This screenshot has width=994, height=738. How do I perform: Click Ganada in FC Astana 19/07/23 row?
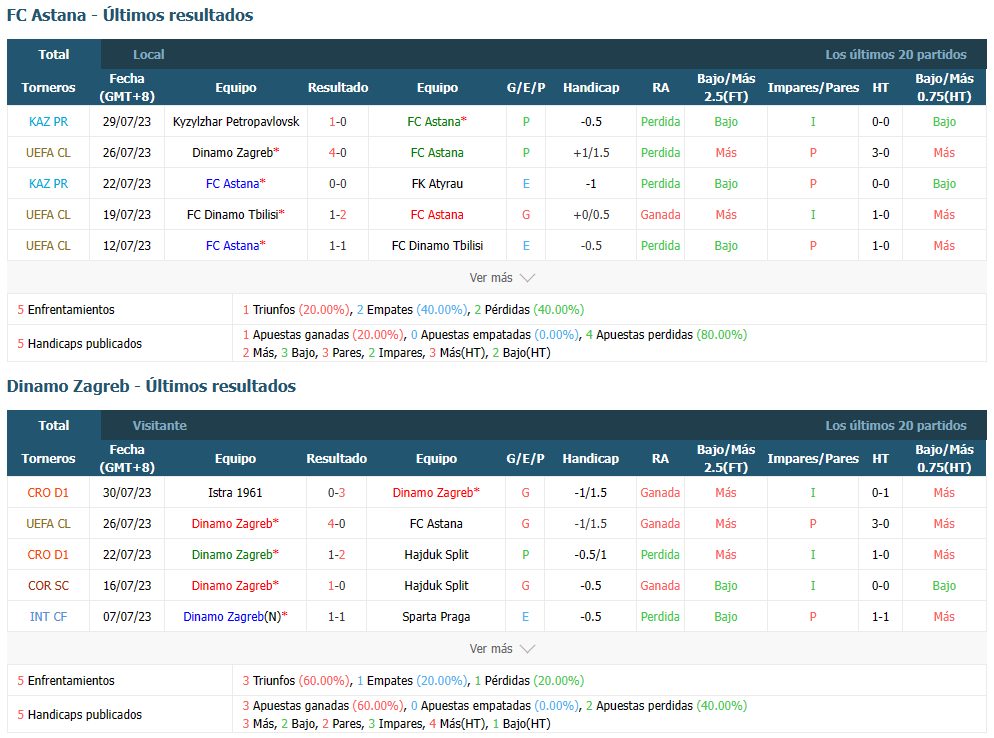[660, 215]
